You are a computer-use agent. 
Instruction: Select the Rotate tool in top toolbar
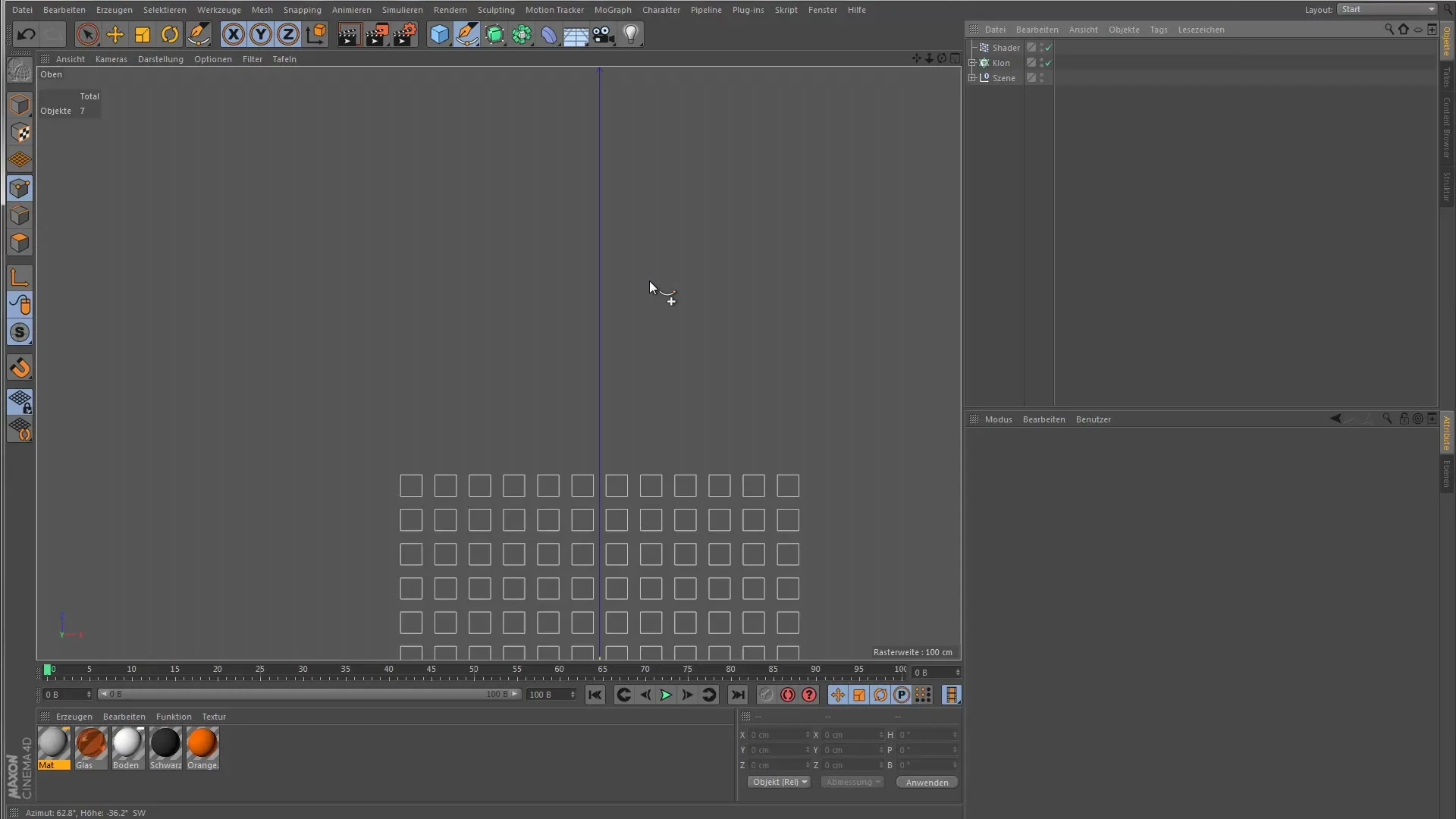tap(170, 34)
